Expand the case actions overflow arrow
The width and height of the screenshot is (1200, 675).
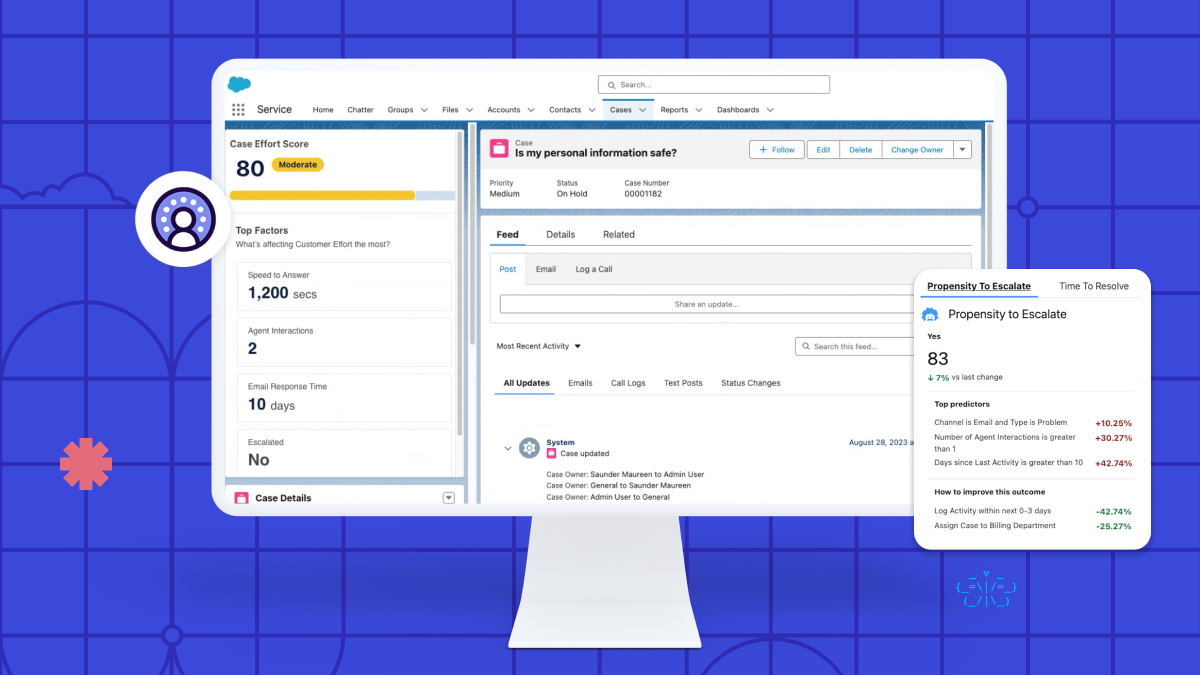click(962, 149)
